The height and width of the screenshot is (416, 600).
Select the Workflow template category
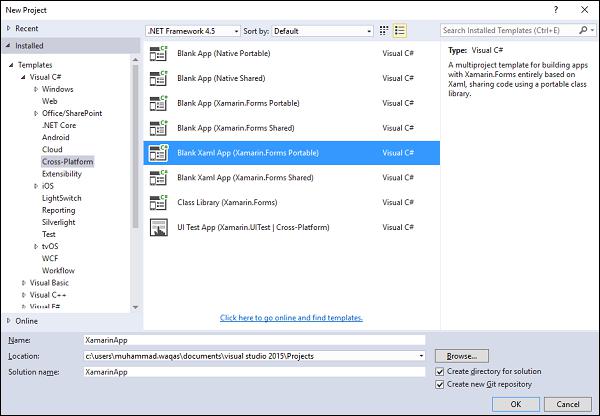[x=58, y=271]
